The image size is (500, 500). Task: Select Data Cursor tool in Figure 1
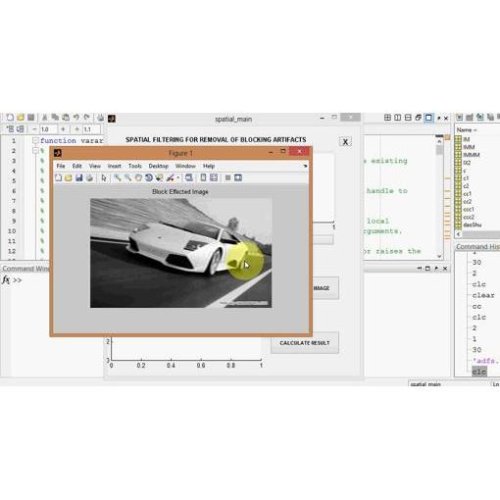pyautogui.click(x=159, y=178)
